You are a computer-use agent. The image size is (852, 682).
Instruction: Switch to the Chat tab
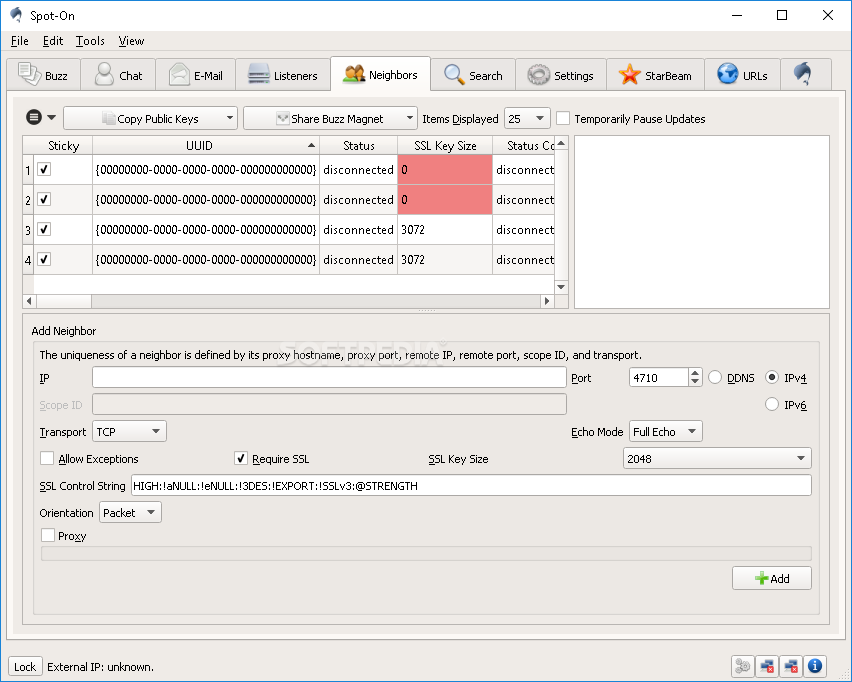pos(118,75)
